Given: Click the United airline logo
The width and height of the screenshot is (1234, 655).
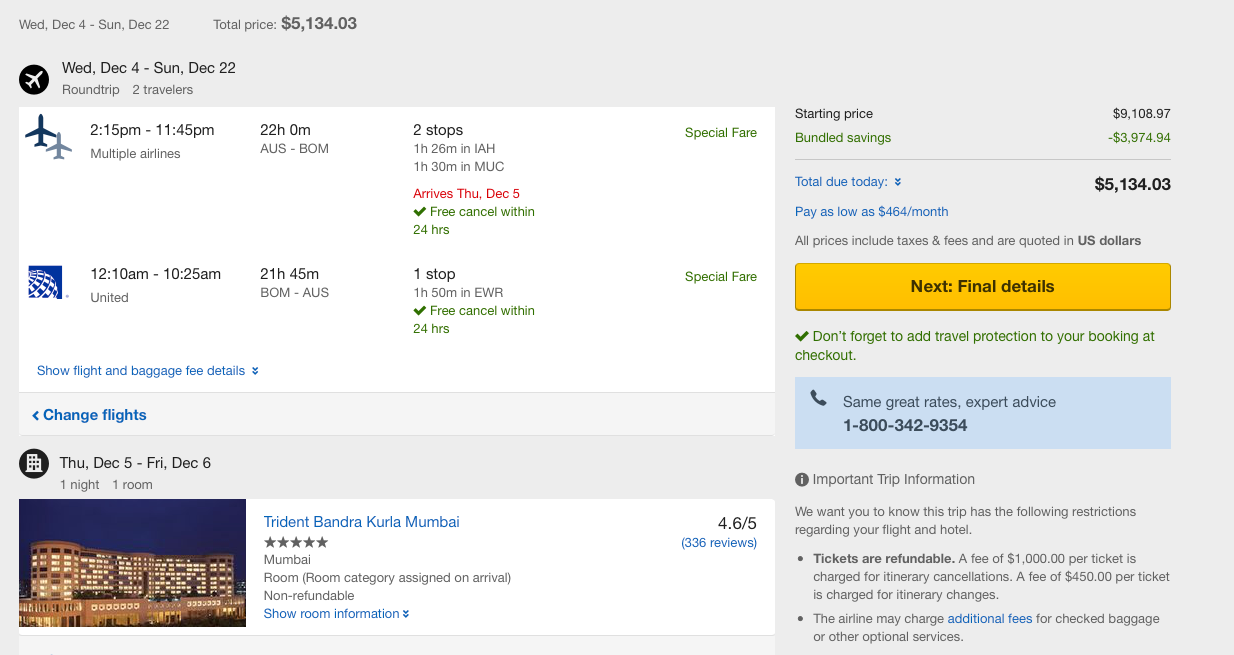Looking at the screenshot, I should point(46,282).
